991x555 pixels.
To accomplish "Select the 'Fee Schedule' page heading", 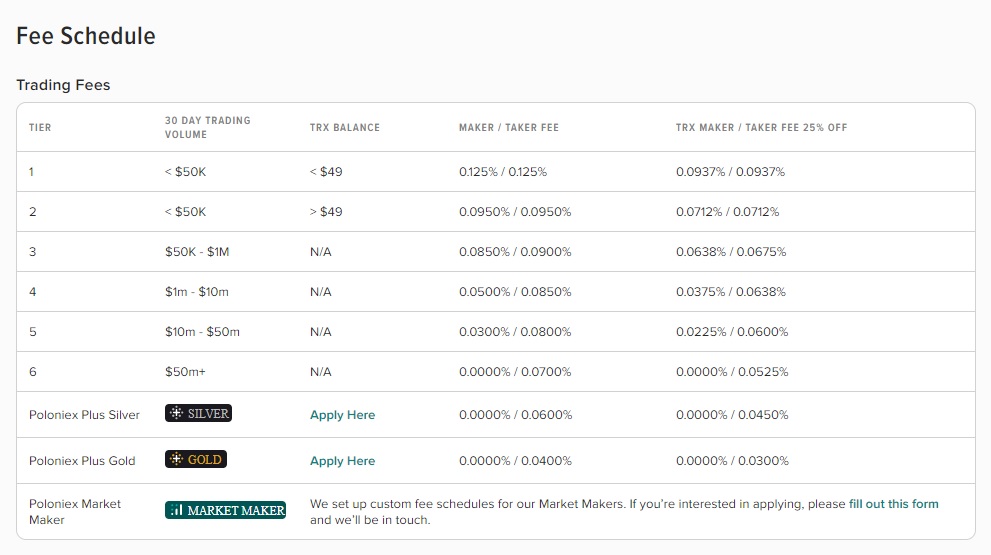I will point(86,36).
